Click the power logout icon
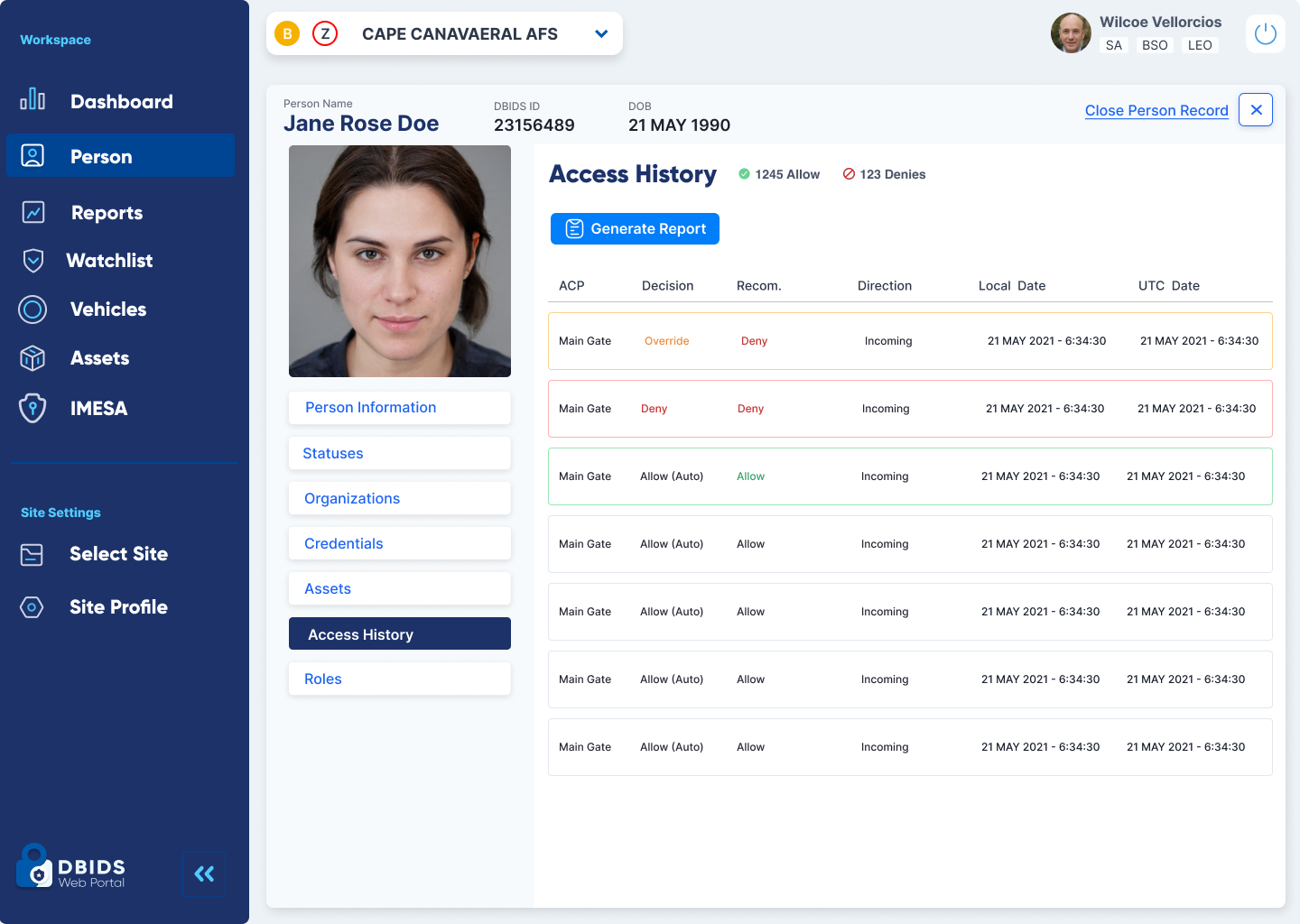 [1266, 34]
